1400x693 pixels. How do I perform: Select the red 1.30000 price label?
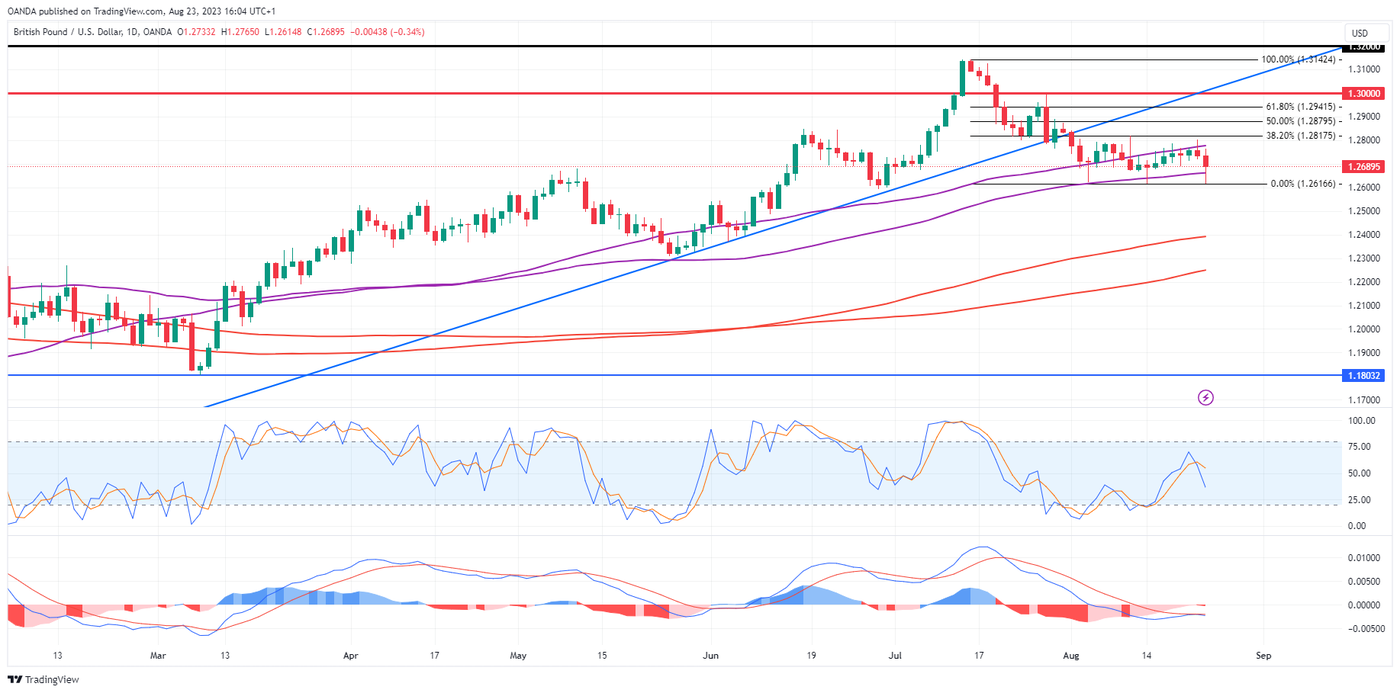coord(1365,93)
